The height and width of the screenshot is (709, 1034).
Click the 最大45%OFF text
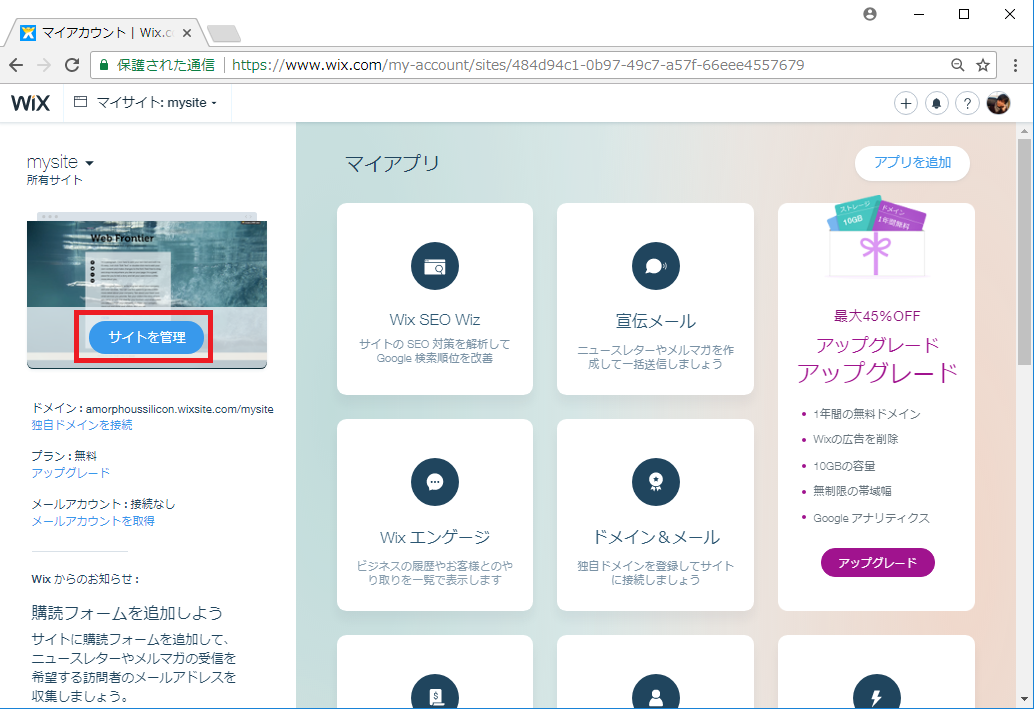(876, 316)
